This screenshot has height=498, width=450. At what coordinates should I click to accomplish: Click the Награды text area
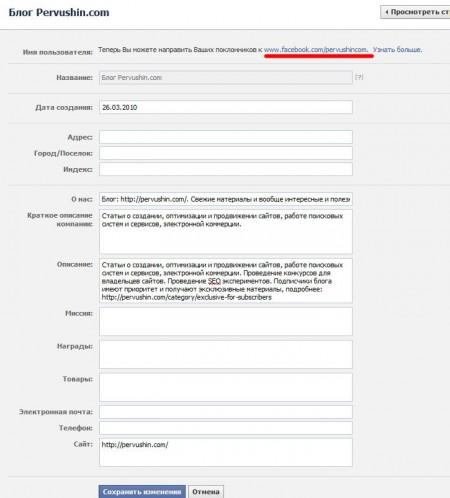(226, 354)
